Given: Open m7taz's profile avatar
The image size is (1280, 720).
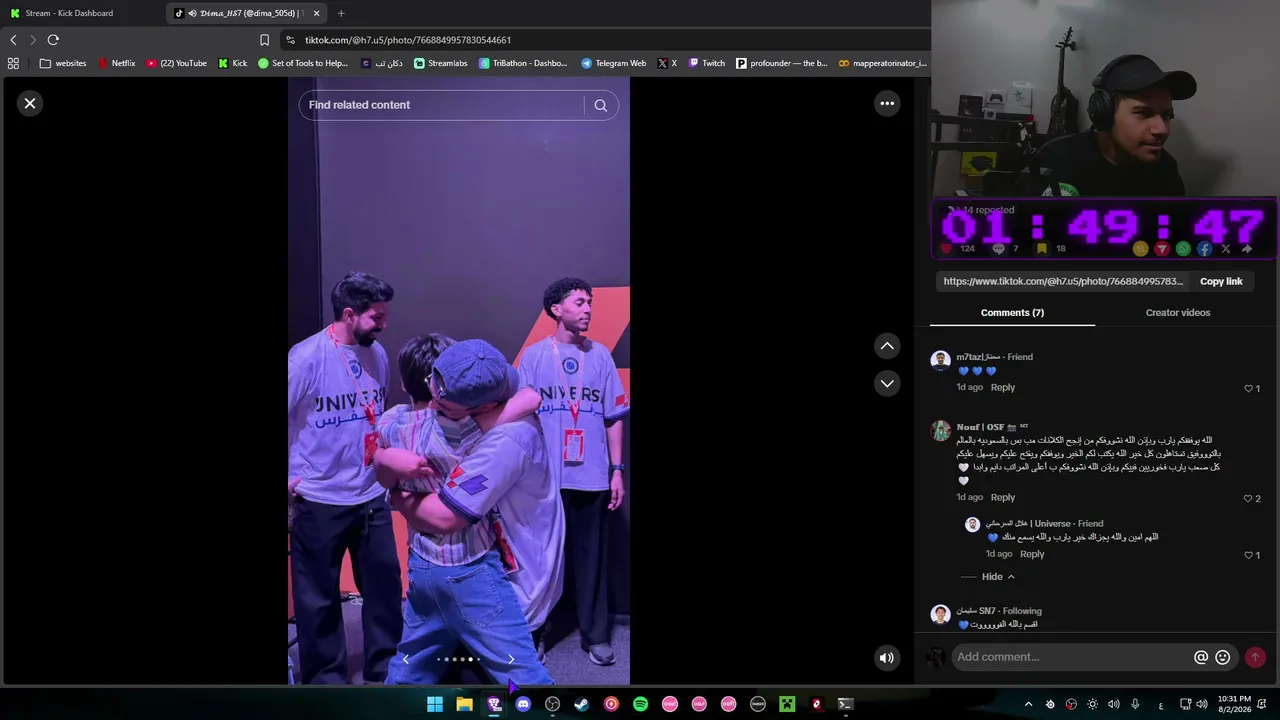Looking at the screenshot, I should [x=940, y=361].
